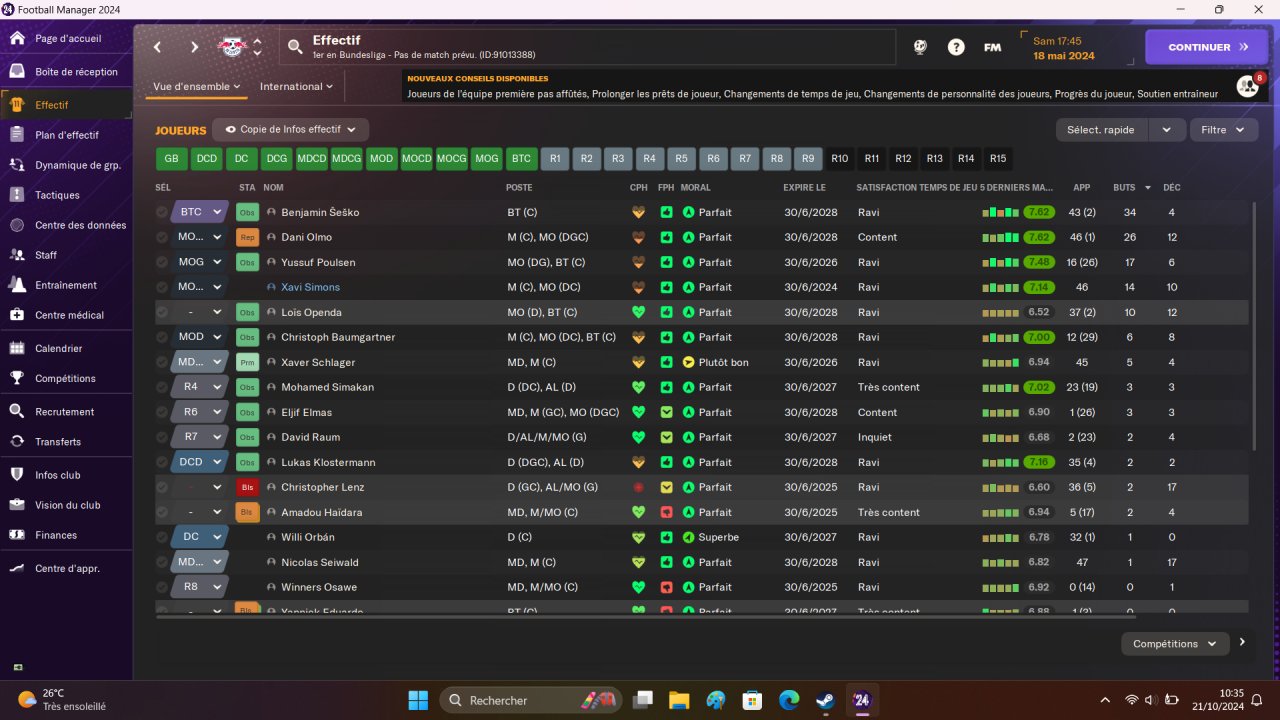
Task: Select Xavi Simons' row checkbox
Action: 162,287
